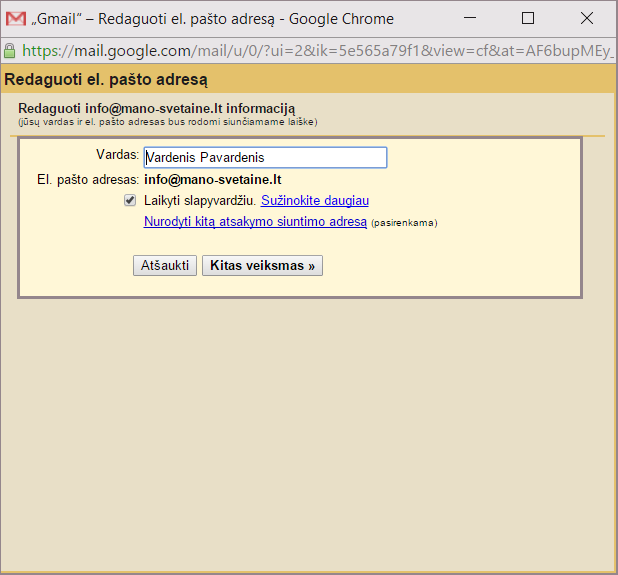Screen dimensions: 618x575
Task: Click the '(pasirenkama)' optional note text
Action: (404, 223)
